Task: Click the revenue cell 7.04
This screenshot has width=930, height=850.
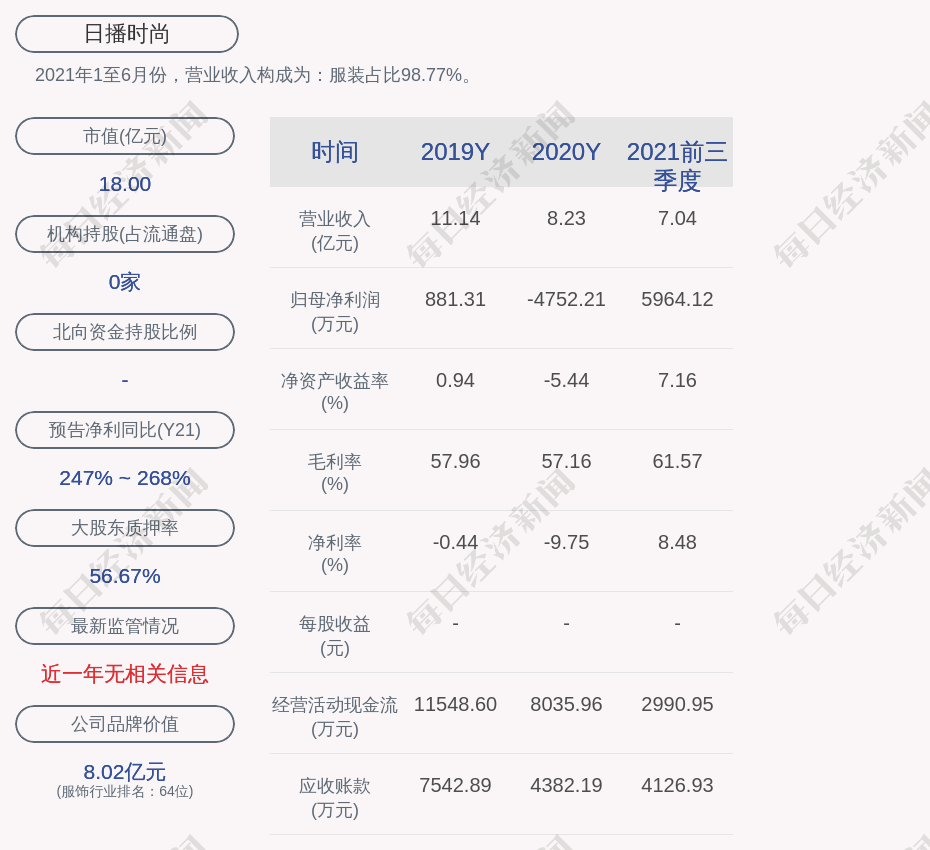Action: coord(677,218)
